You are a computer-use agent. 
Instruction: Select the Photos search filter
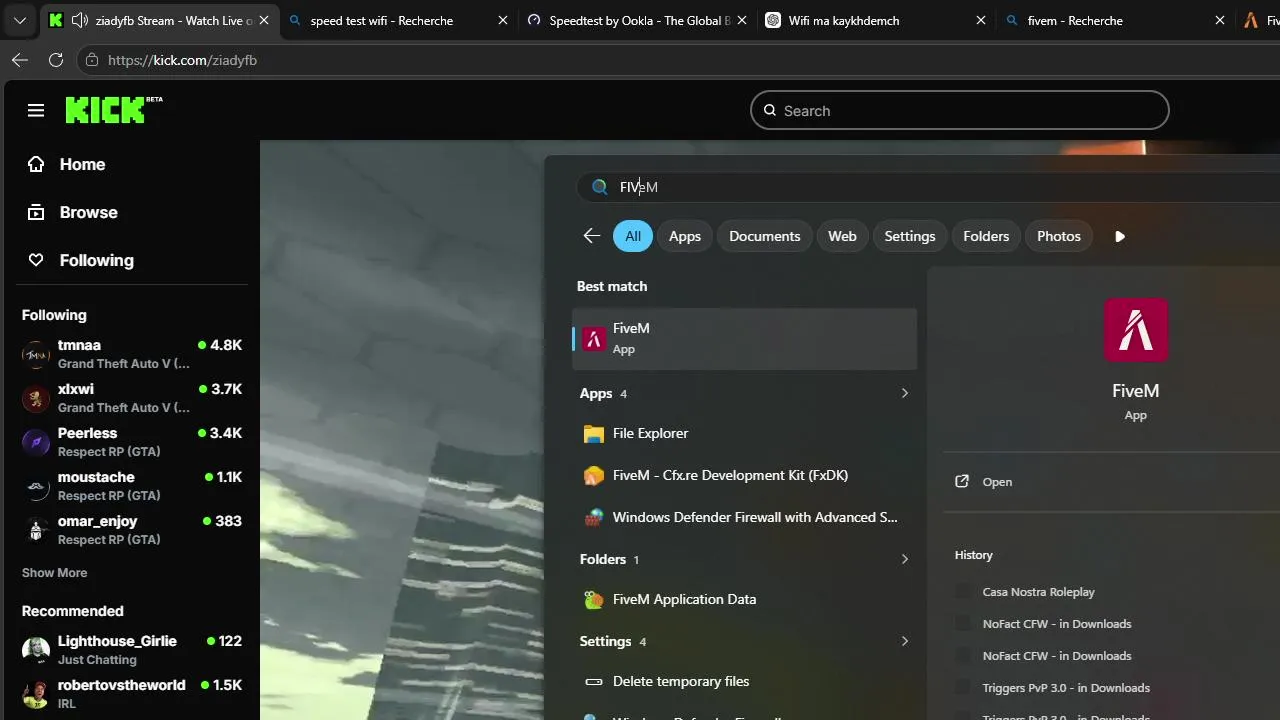tap(1059, 236)
